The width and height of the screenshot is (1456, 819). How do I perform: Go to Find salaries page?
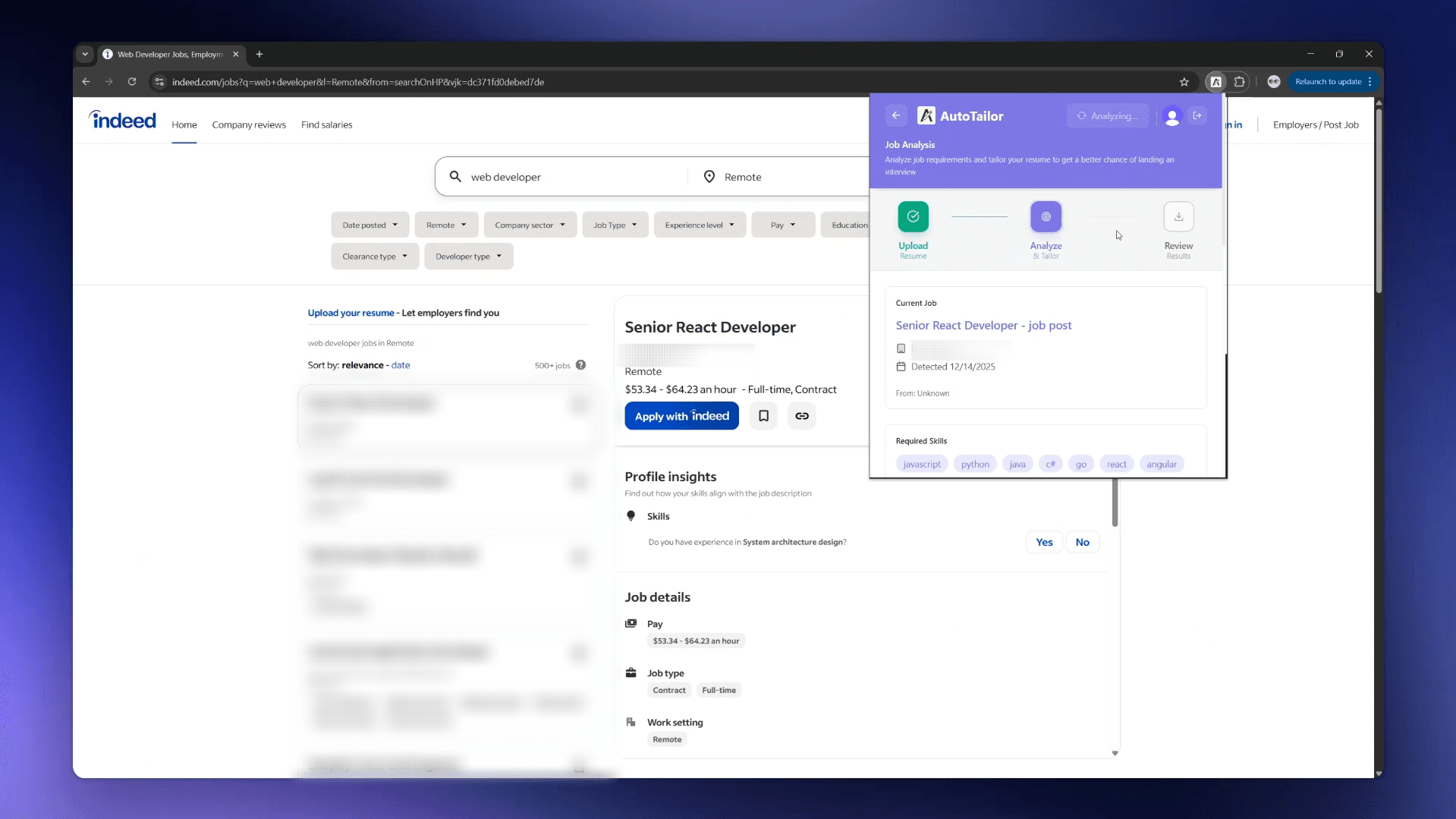(x=326, y=125)
